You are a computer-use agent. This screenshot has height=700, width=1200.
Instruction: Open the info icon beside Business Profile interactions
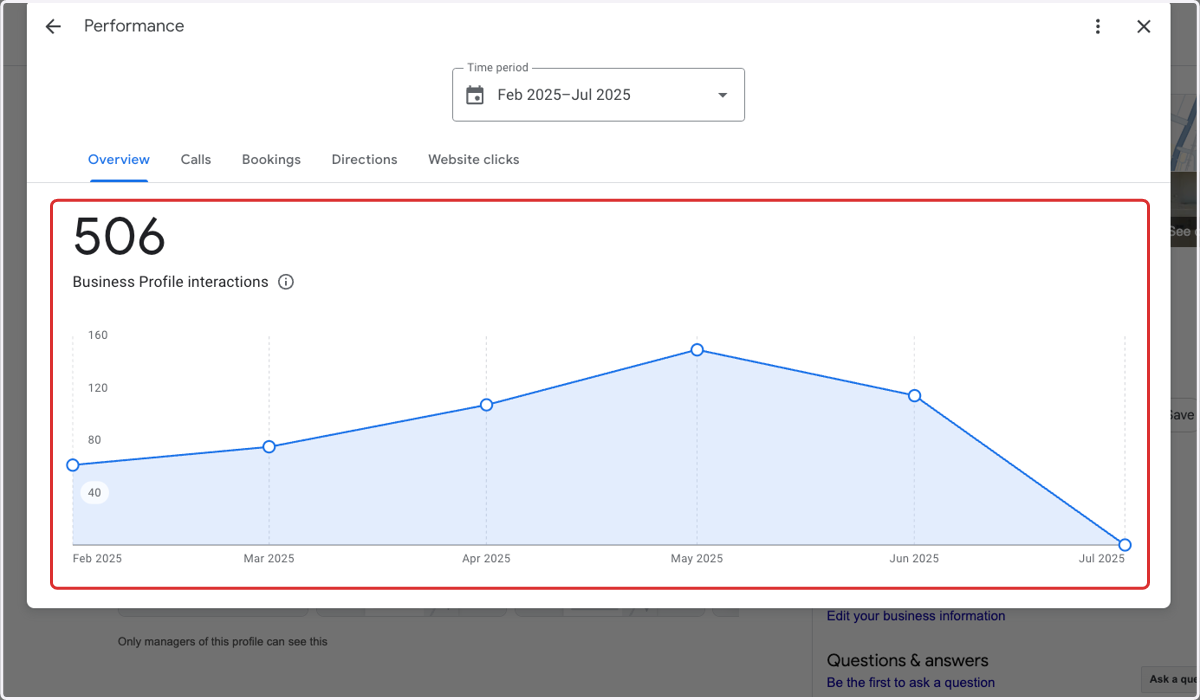pos(286,282)
